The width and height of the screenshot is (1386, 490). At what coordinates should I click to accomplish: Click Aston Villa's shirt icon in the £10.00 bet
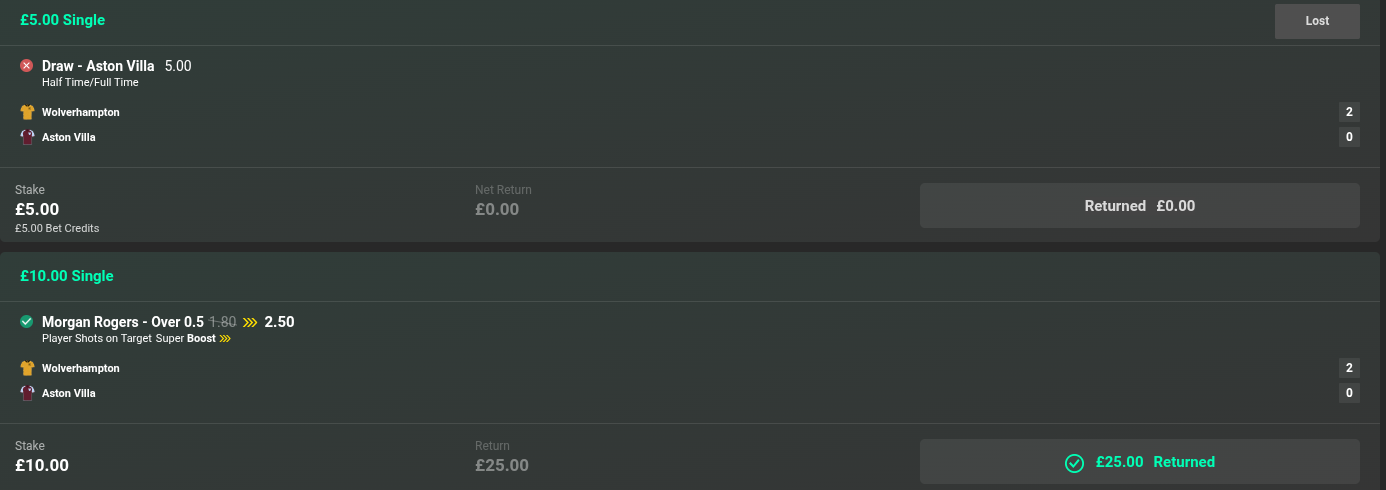(27, 393)
